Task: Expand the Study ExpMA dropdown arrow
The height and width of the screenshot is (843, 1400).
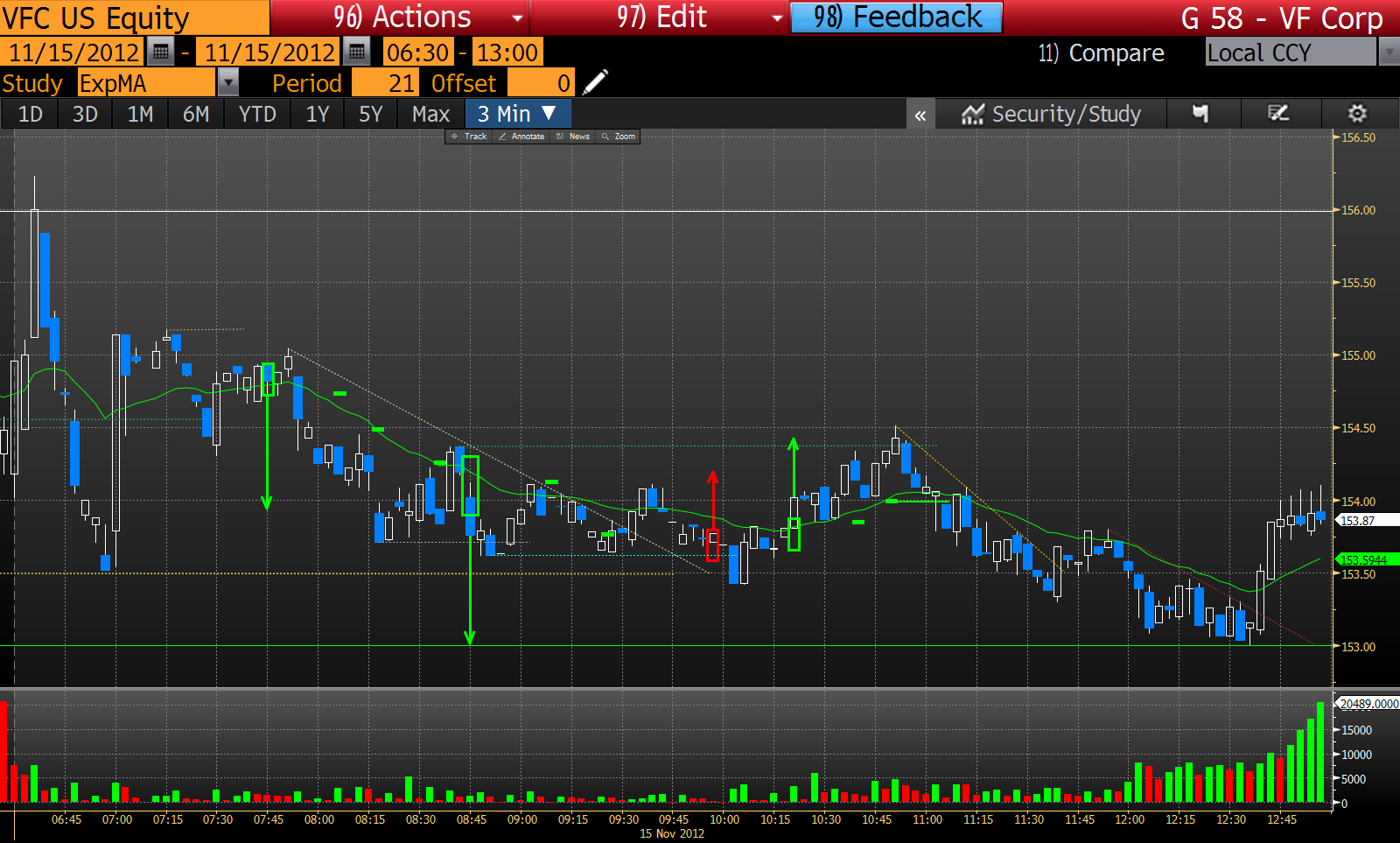Action: point(227,83)
